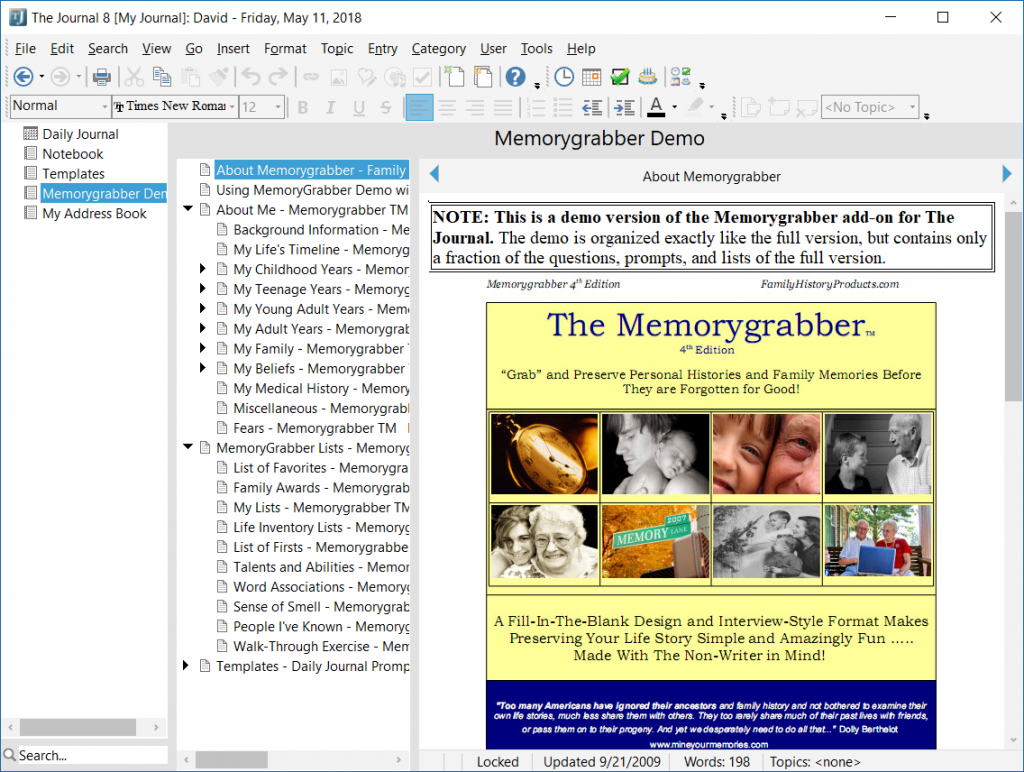Open the Tools menu
Image resolution: width=1024 pixels, height=772 pixels.
pos(536,48)
